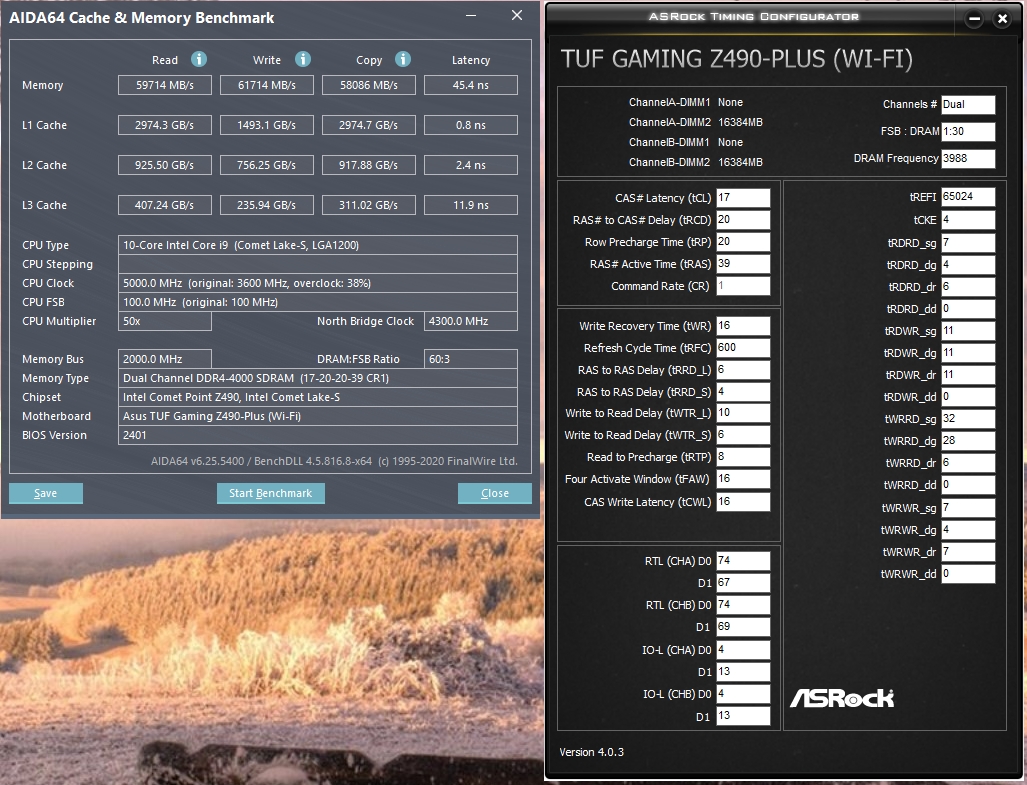Click the Motherboard Asus TUF Gaming field

click(x=318, y=416)
